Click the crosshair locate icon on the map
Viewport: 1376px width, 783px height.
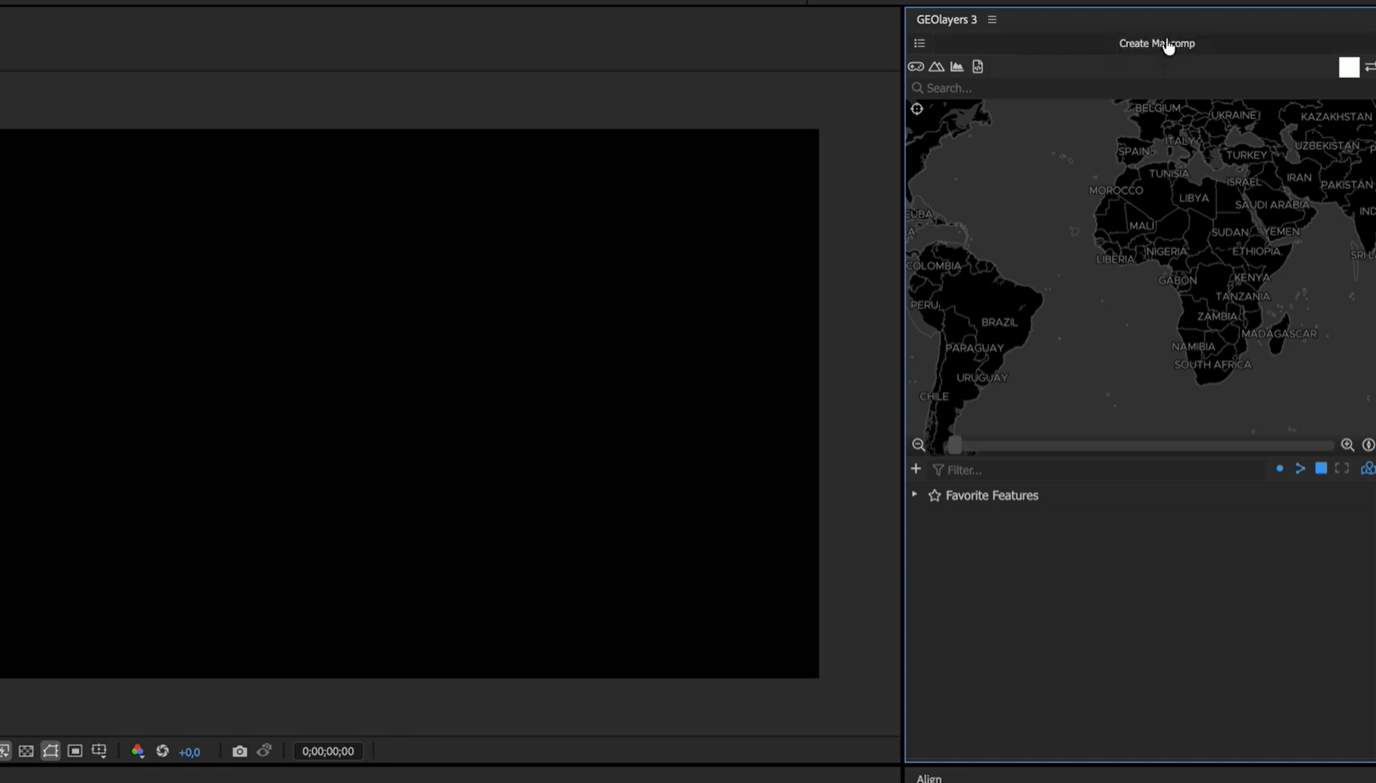[916, 108]
